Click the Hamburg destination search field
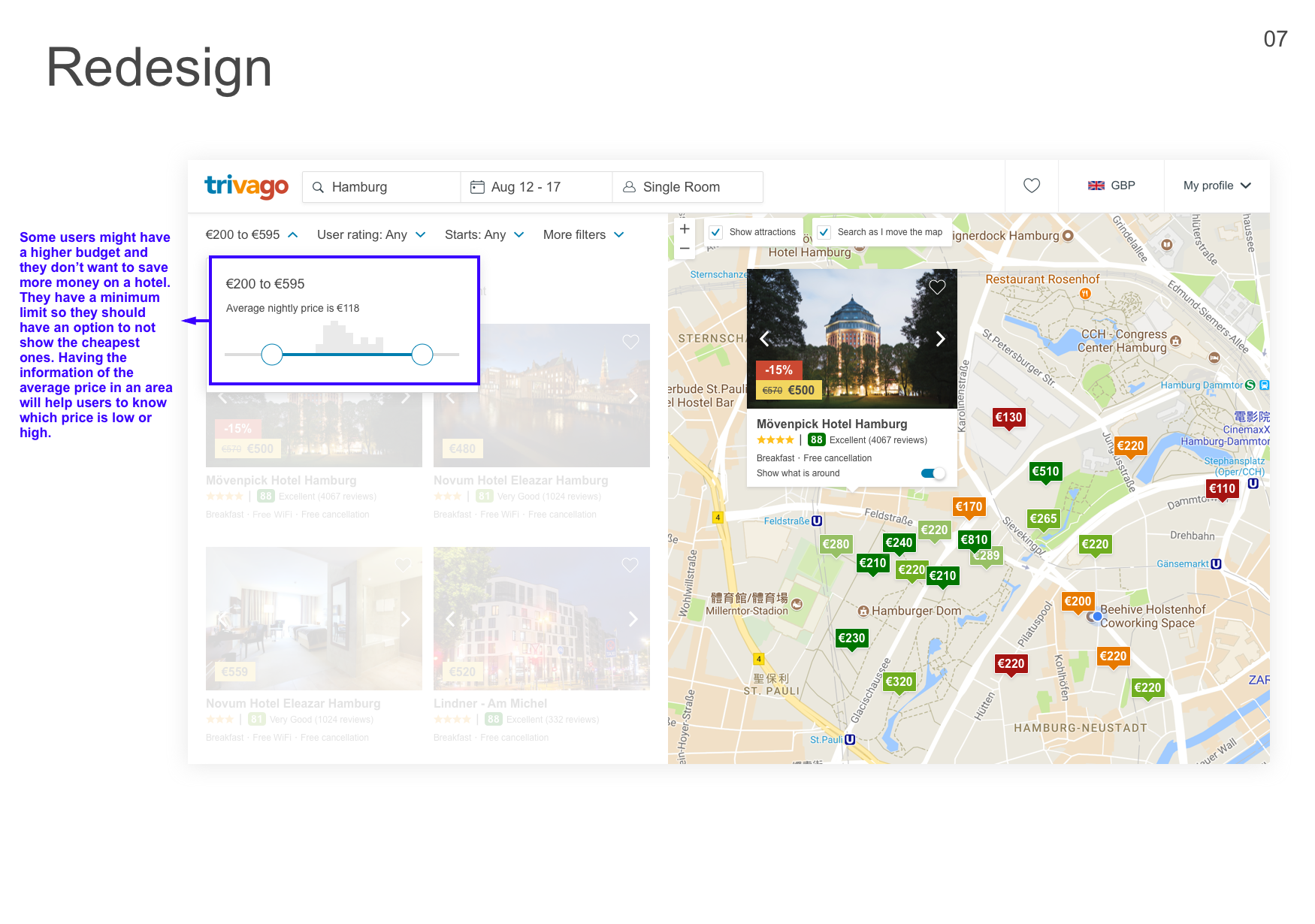The width and height of the screenshot is (1315, 924). coord(382,187)
